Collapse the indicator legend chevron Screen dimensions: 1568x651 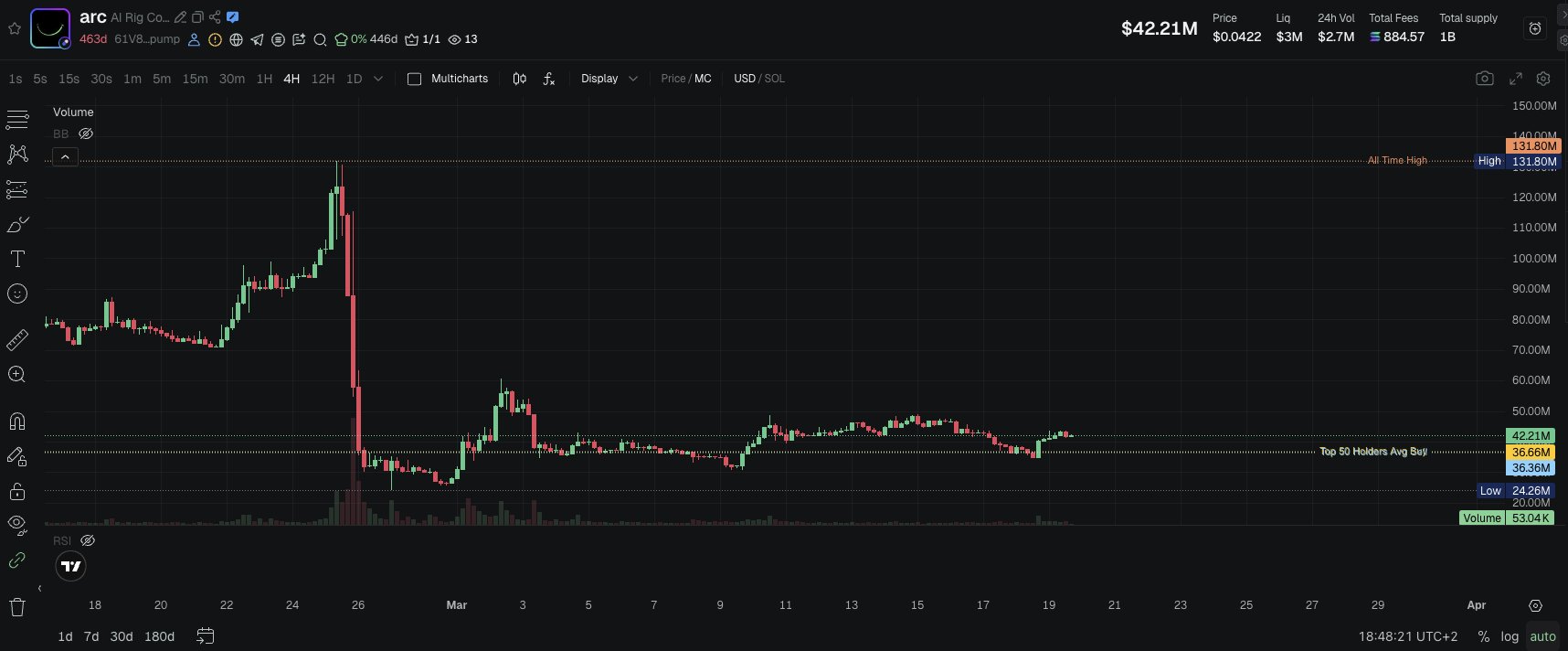[x=65, y=157]
